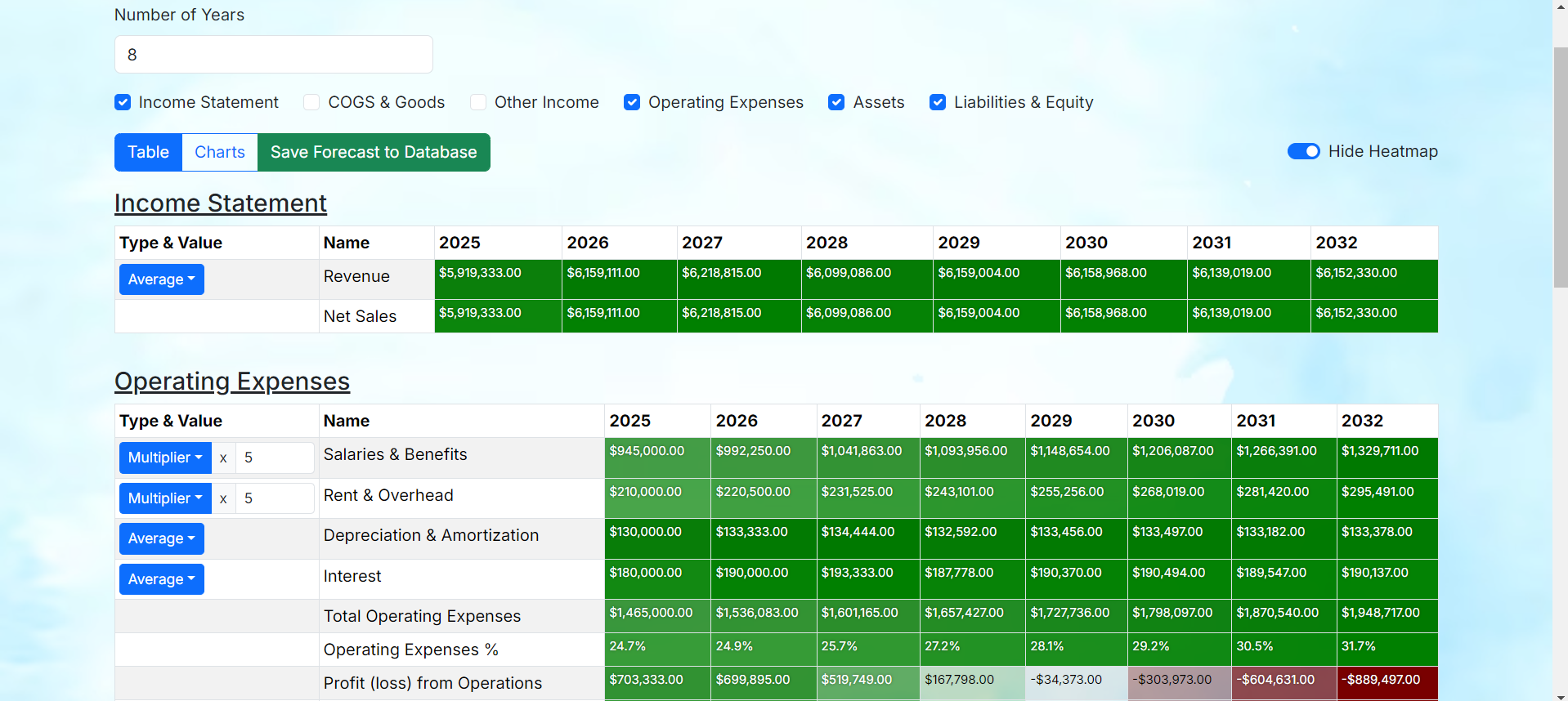
Task: Click Interest 2030 value $190,494.00
Action: [1179, 579]
